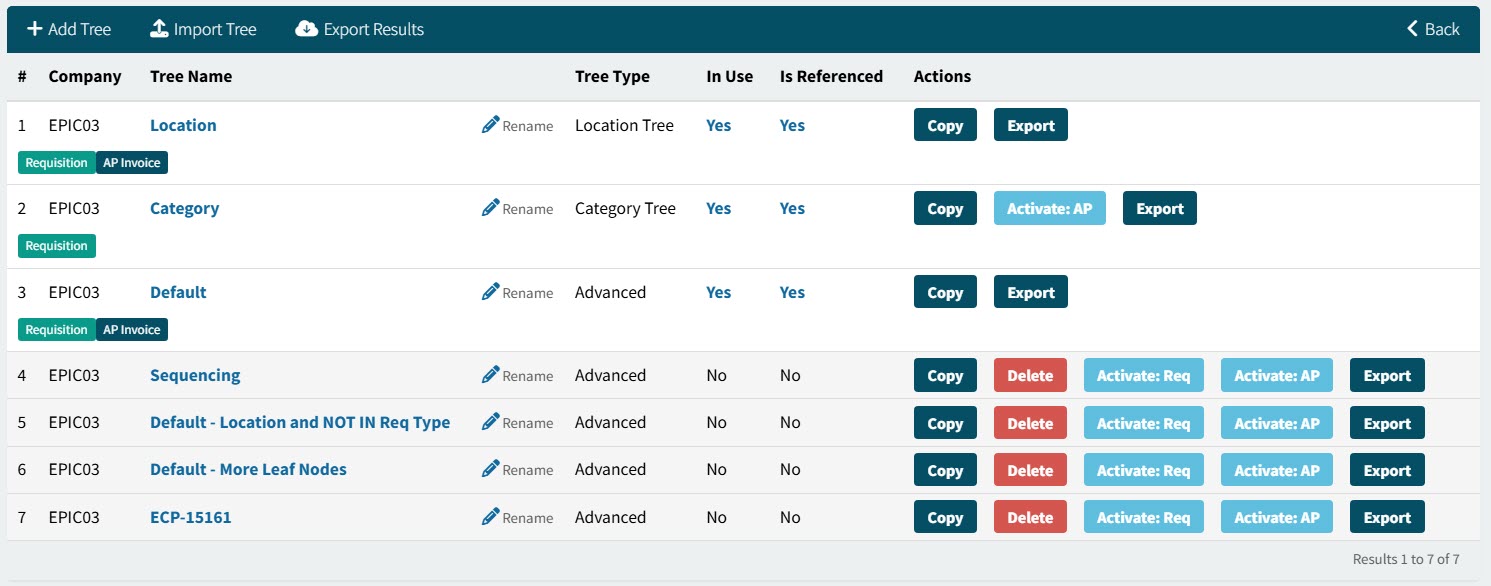1491x586 pixels.
Task: Activate Category tree for AP
Action: pos(1049,209)
